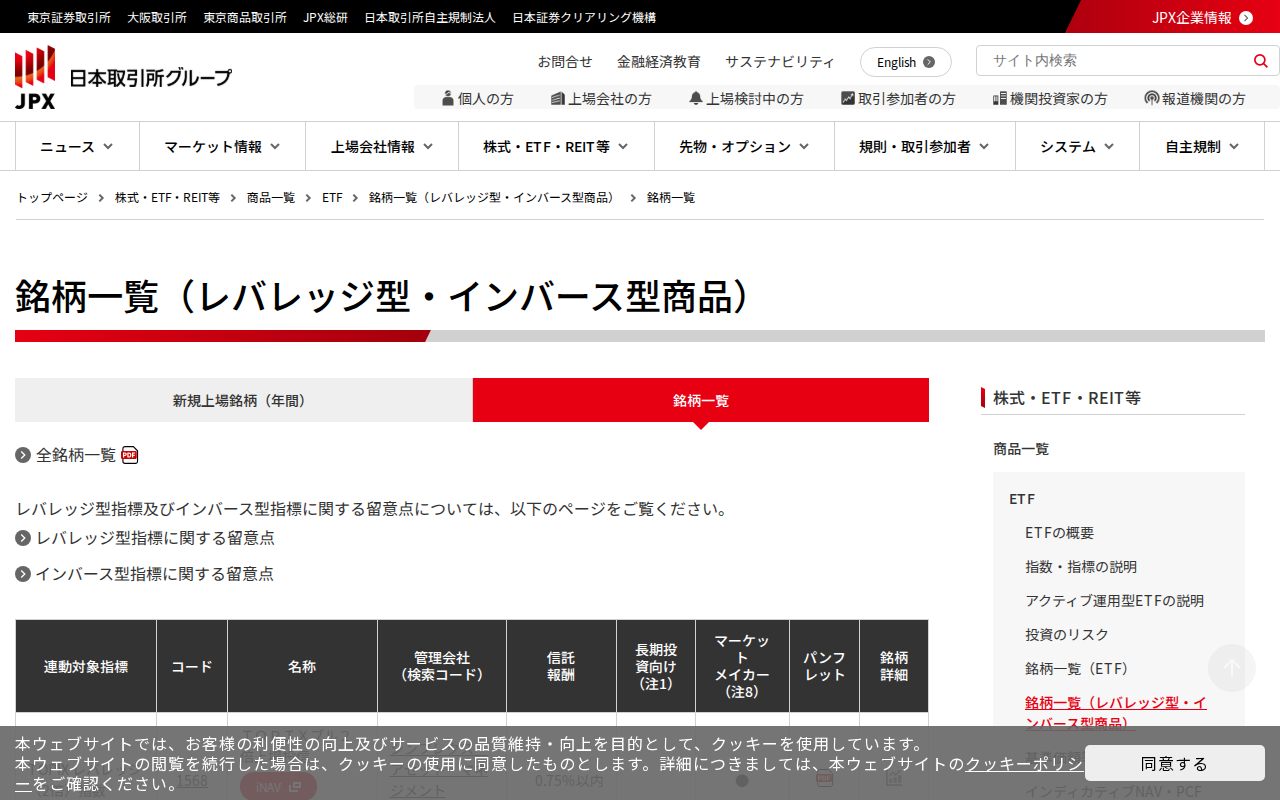
Task: Go to 商品一覧 breadcrumb
Action: pos(271,198)
